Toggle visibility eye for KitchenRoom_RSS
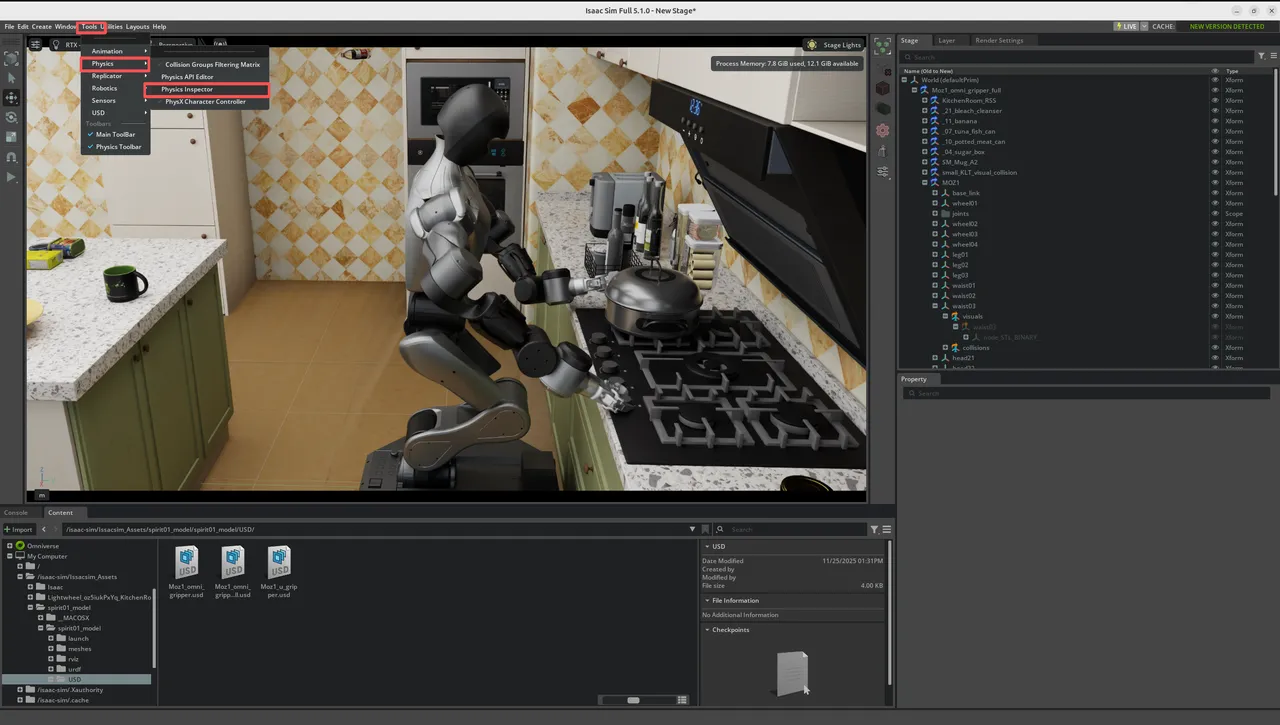 [1215, 100]
